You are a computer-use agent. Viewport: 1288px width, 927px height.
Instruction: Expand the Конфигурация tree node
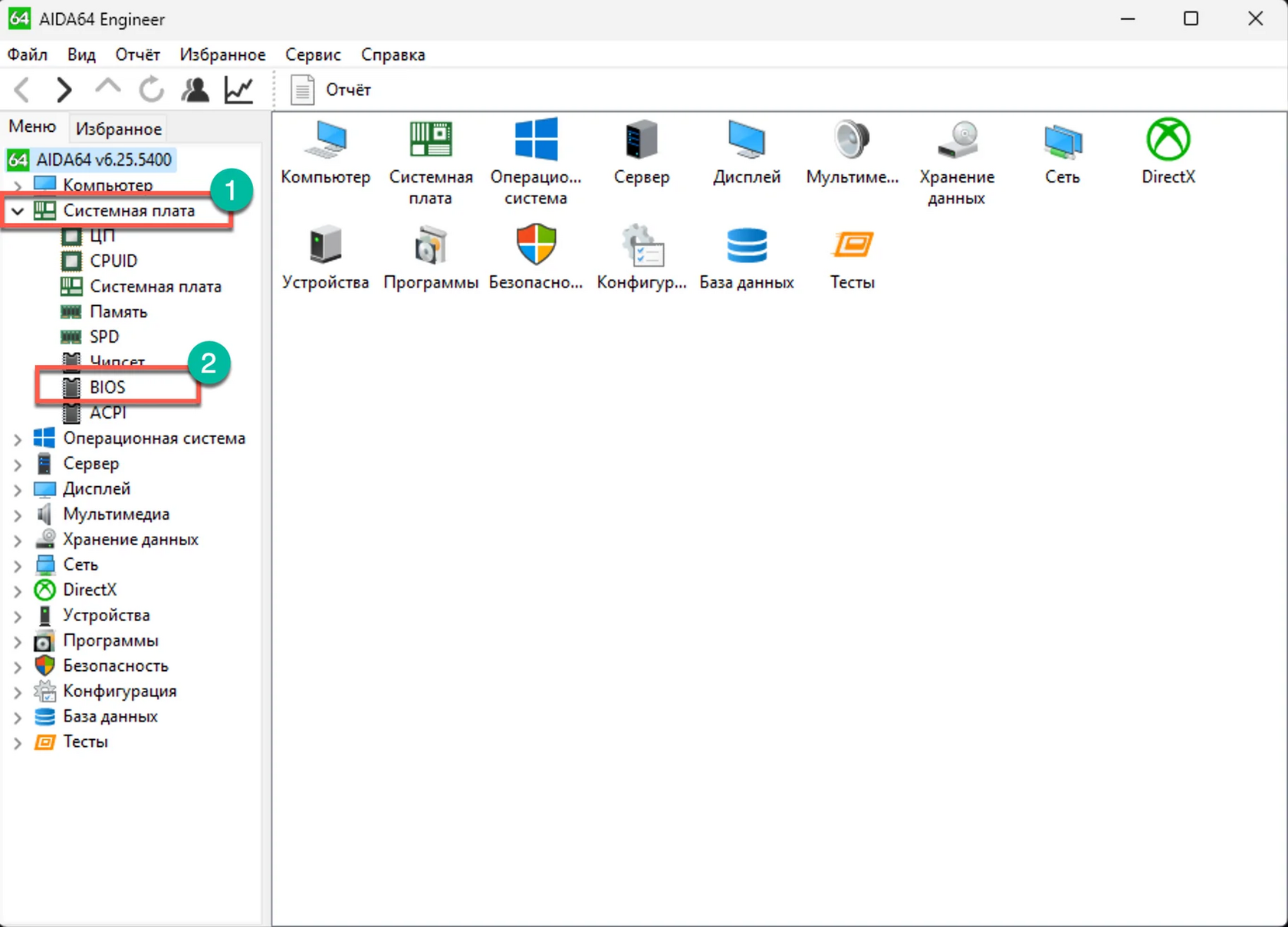pyautogui.click(x=18, y=692)
